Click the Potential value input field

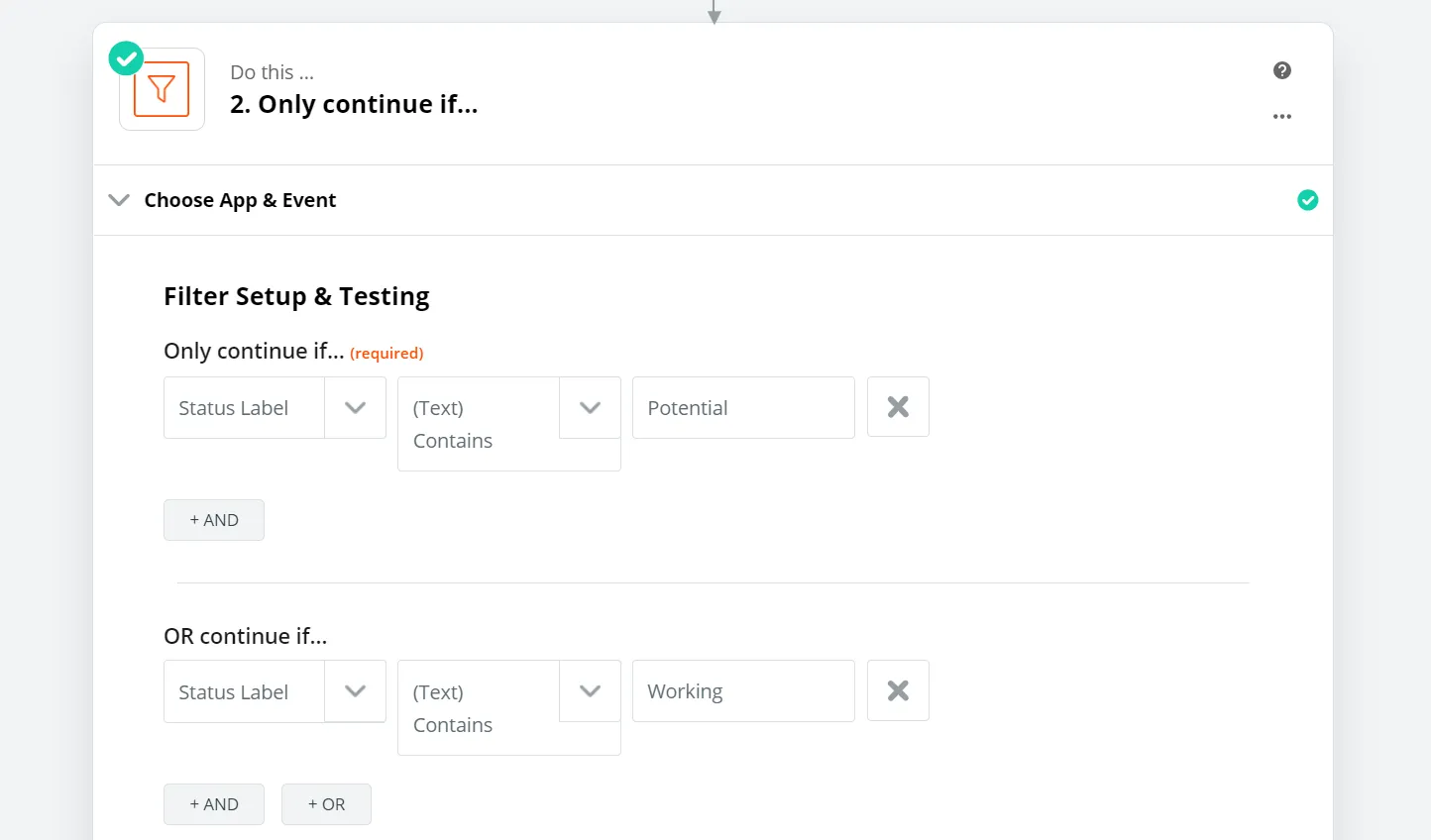(743, 408)
